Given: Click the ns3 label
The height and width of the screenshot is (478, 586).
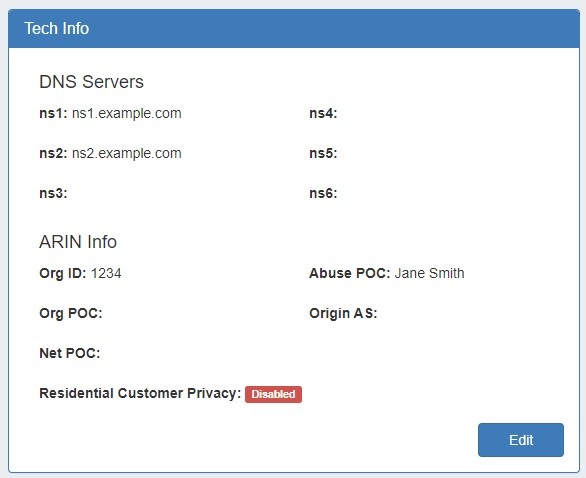Looking at the screenshot, I should [53, 193].
